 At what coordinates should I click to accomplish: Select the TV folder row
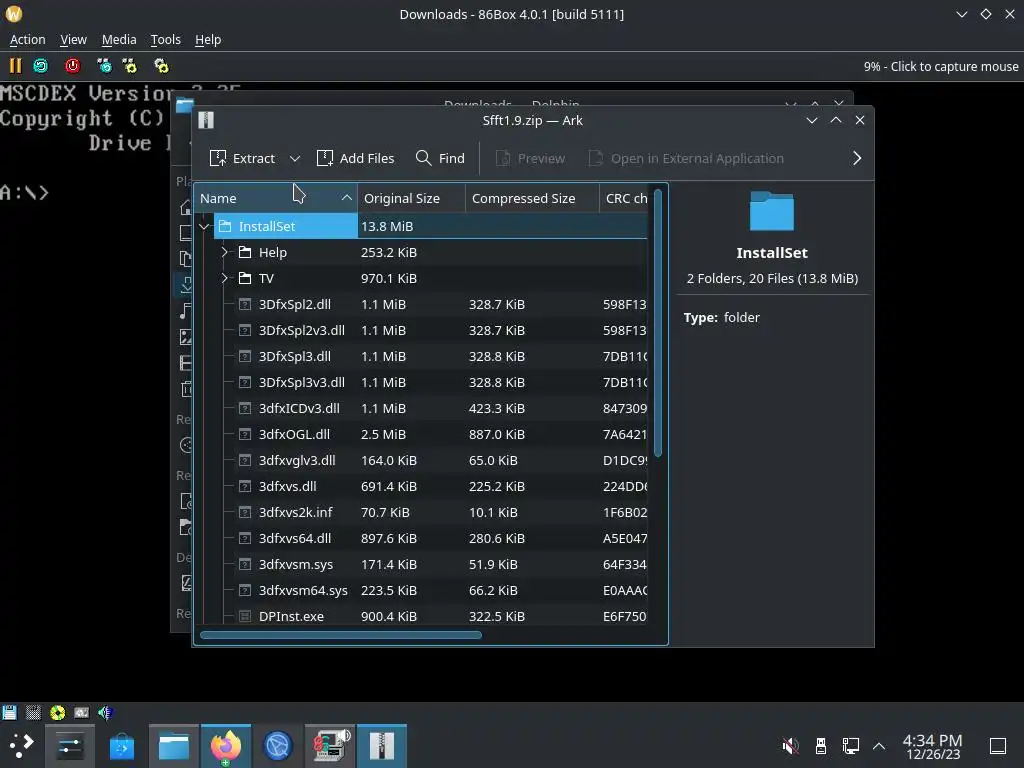(421, 279)
